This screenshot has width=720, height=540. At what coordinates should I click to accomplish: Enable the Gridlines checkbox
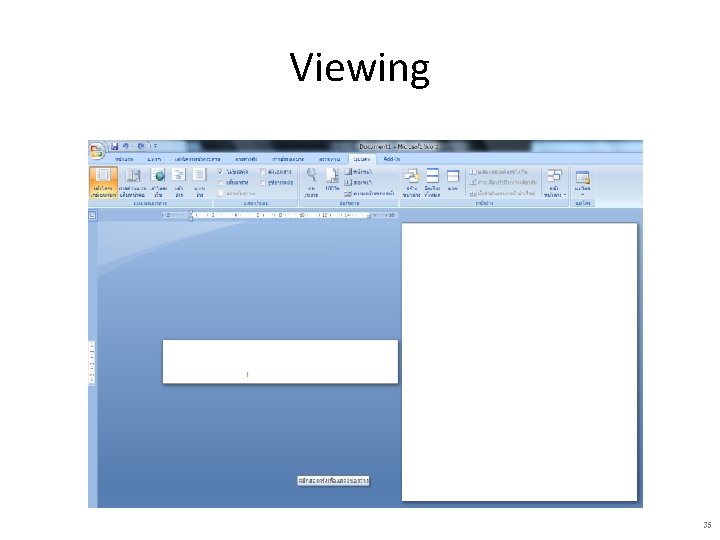[220, 182]
